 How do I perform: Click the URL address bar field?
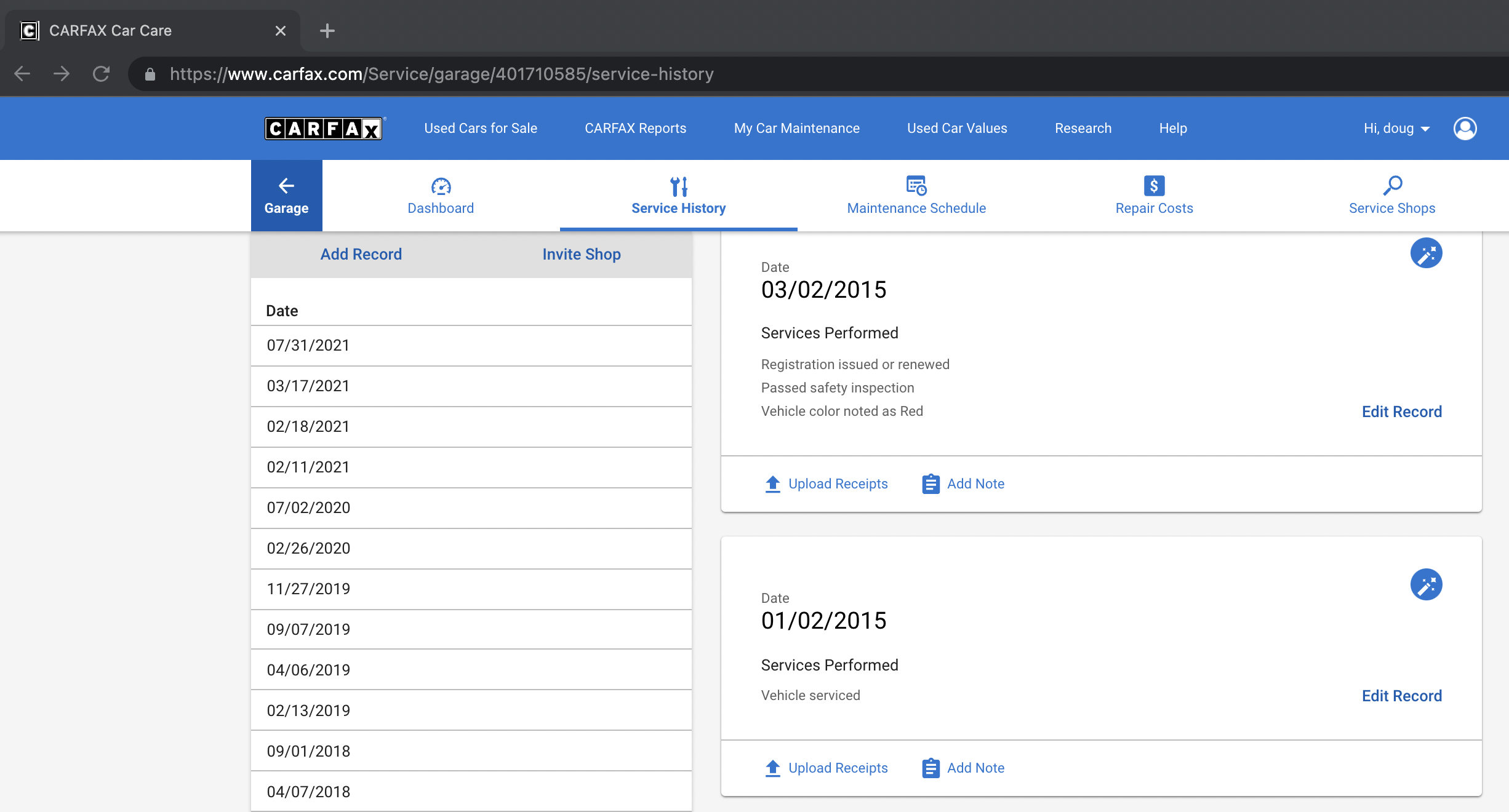(x=819, y=74)
